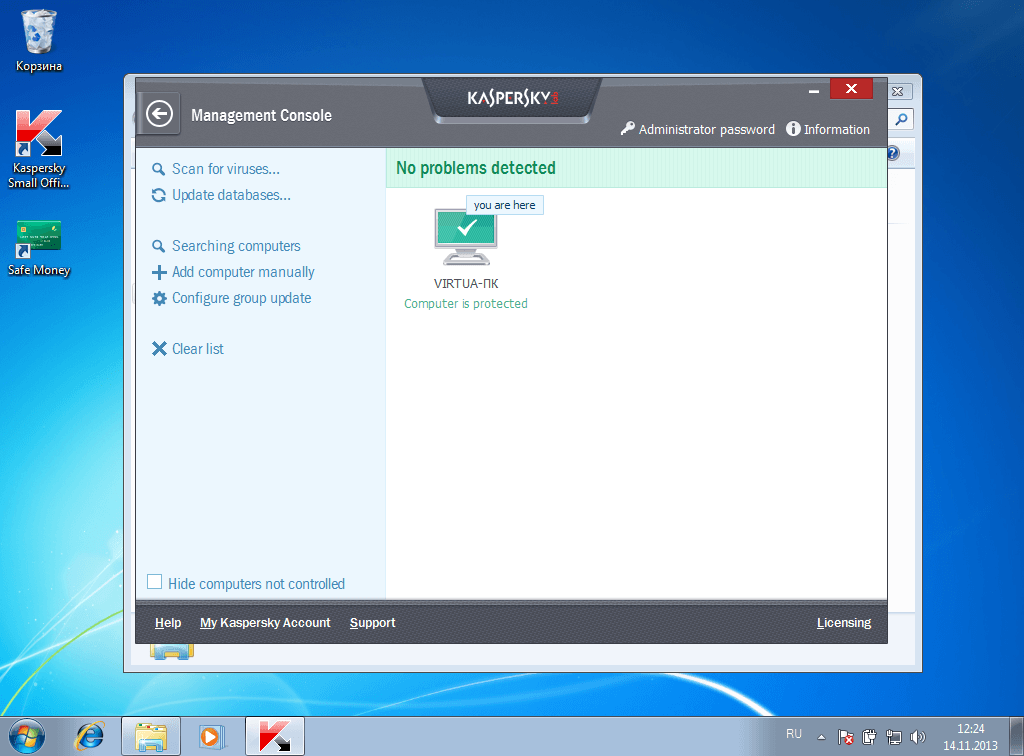Open the Information link

pyautogui.click(x=836, y=129)
